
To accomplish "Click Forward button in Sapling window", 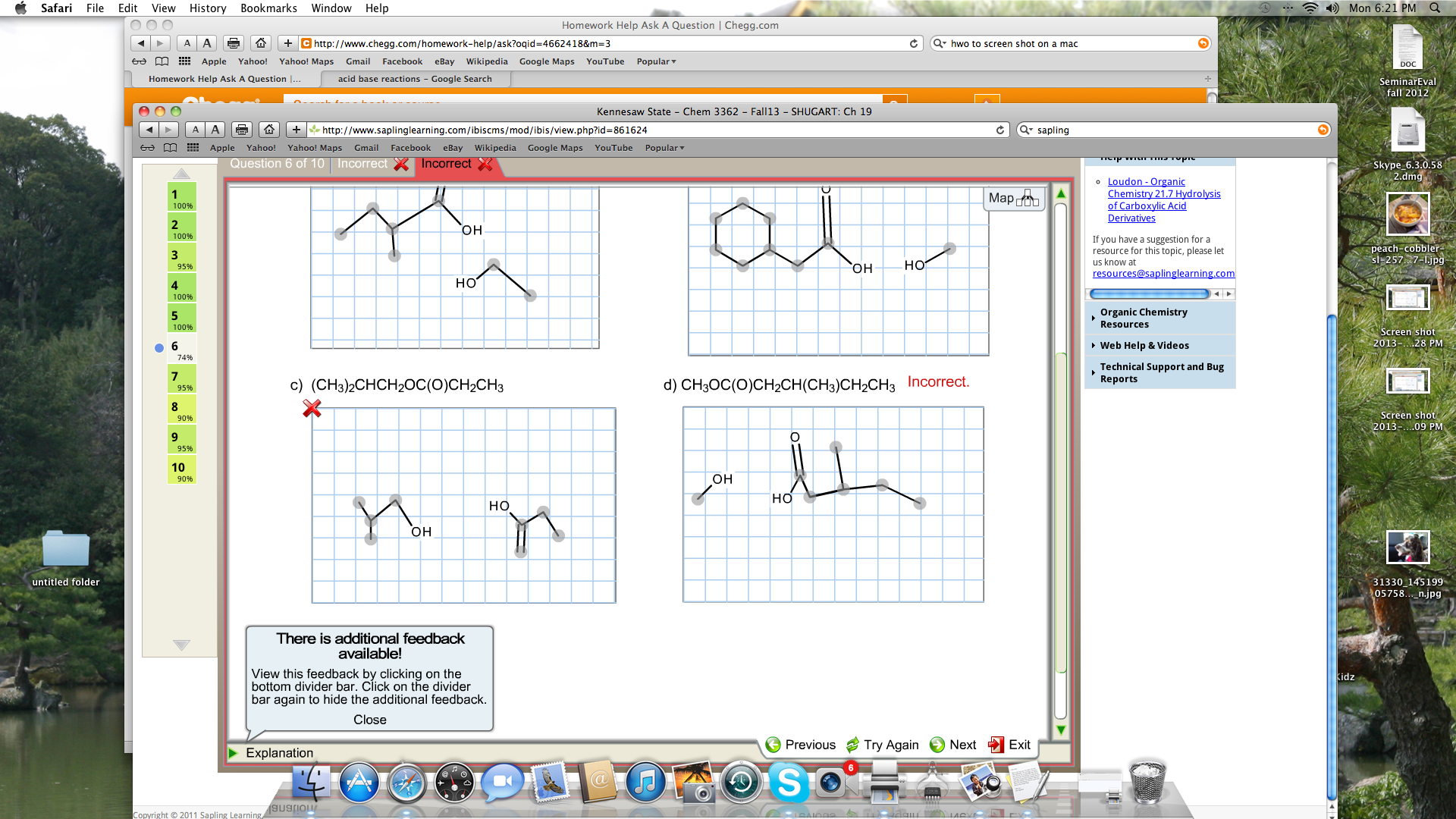I will (169, 130).
